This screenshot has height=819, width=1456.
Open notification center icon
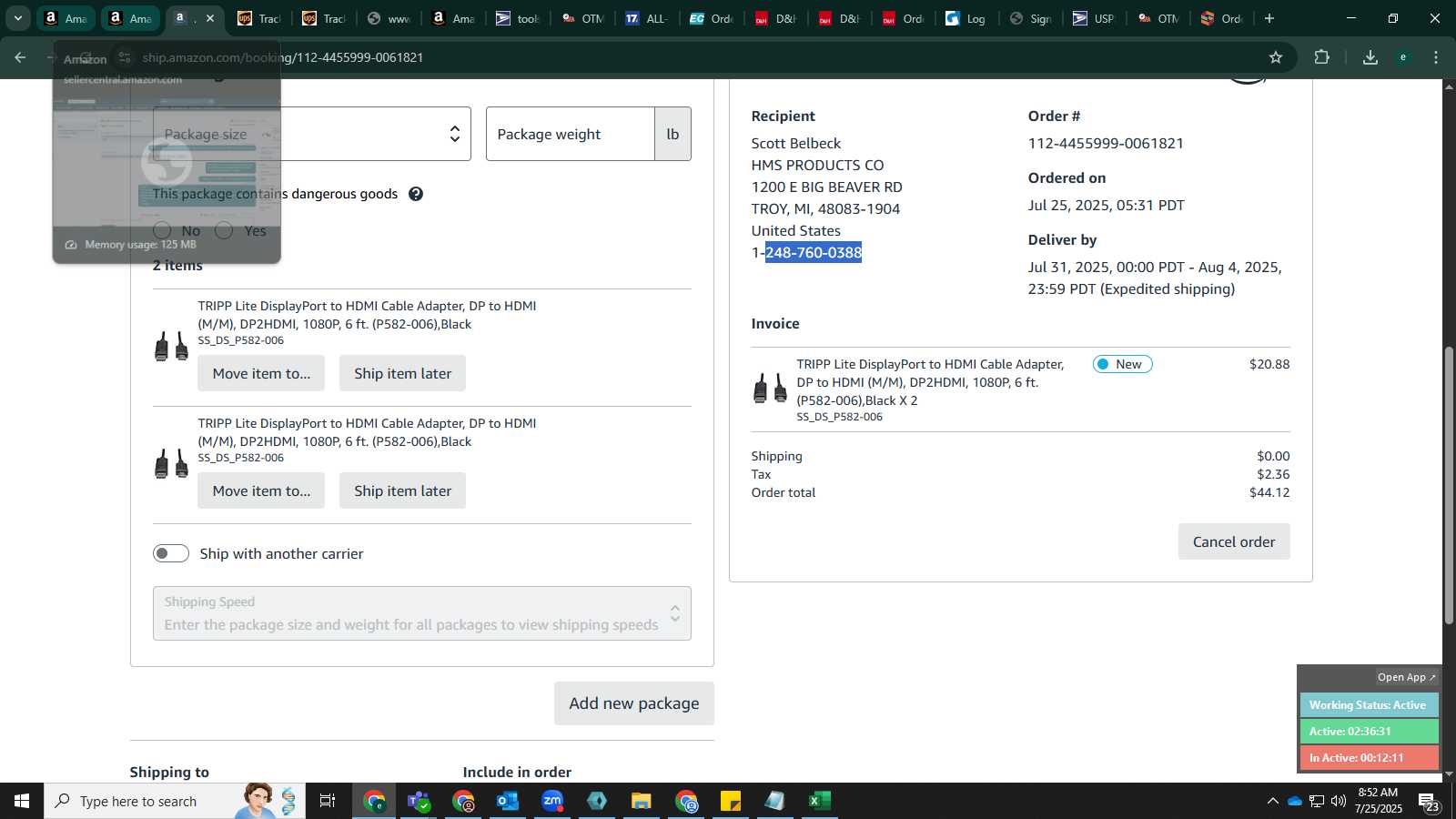[x=1429, y=802]
